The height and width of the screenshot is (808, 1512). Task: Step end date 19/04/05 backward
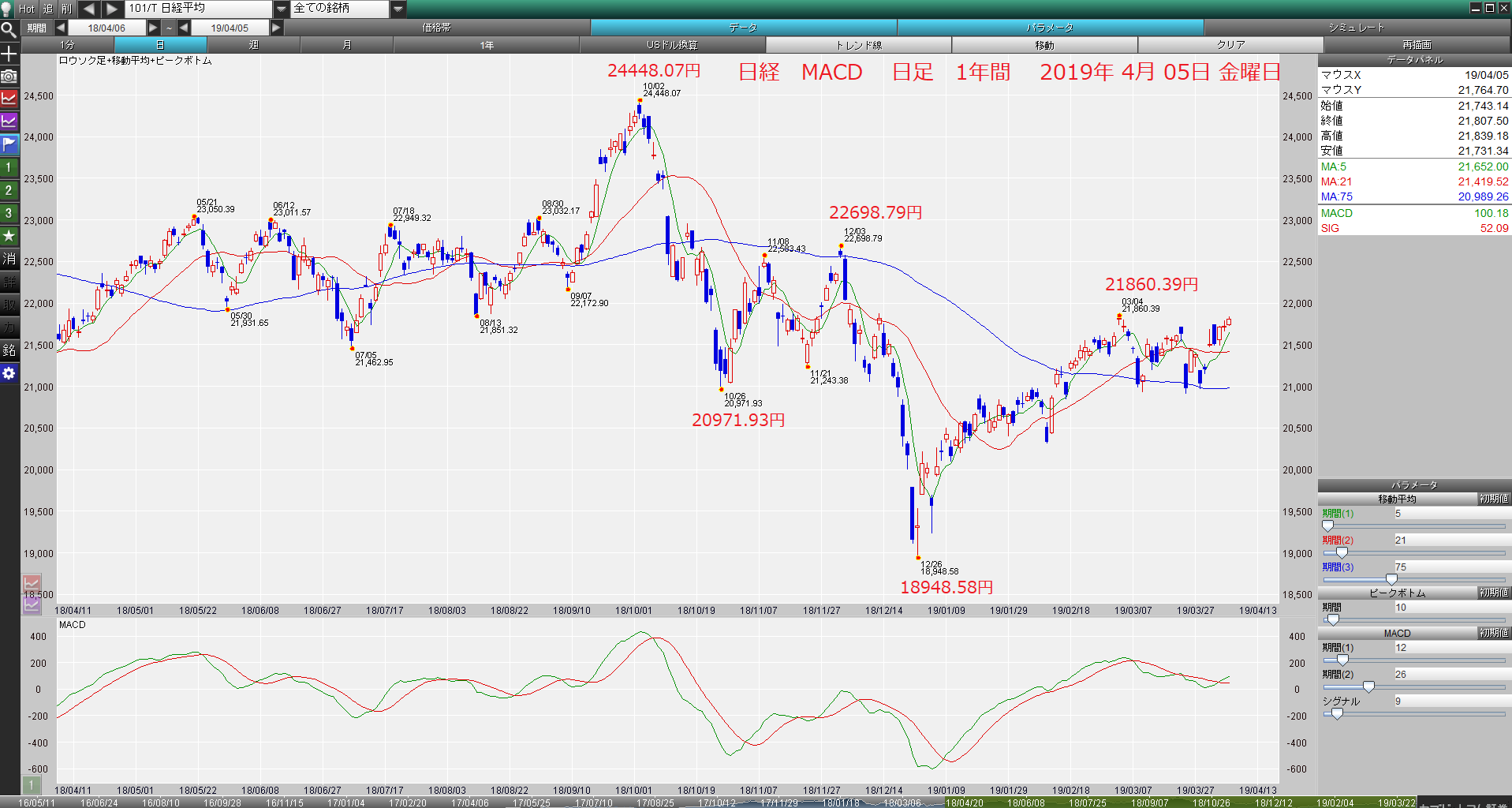[184, 28]
